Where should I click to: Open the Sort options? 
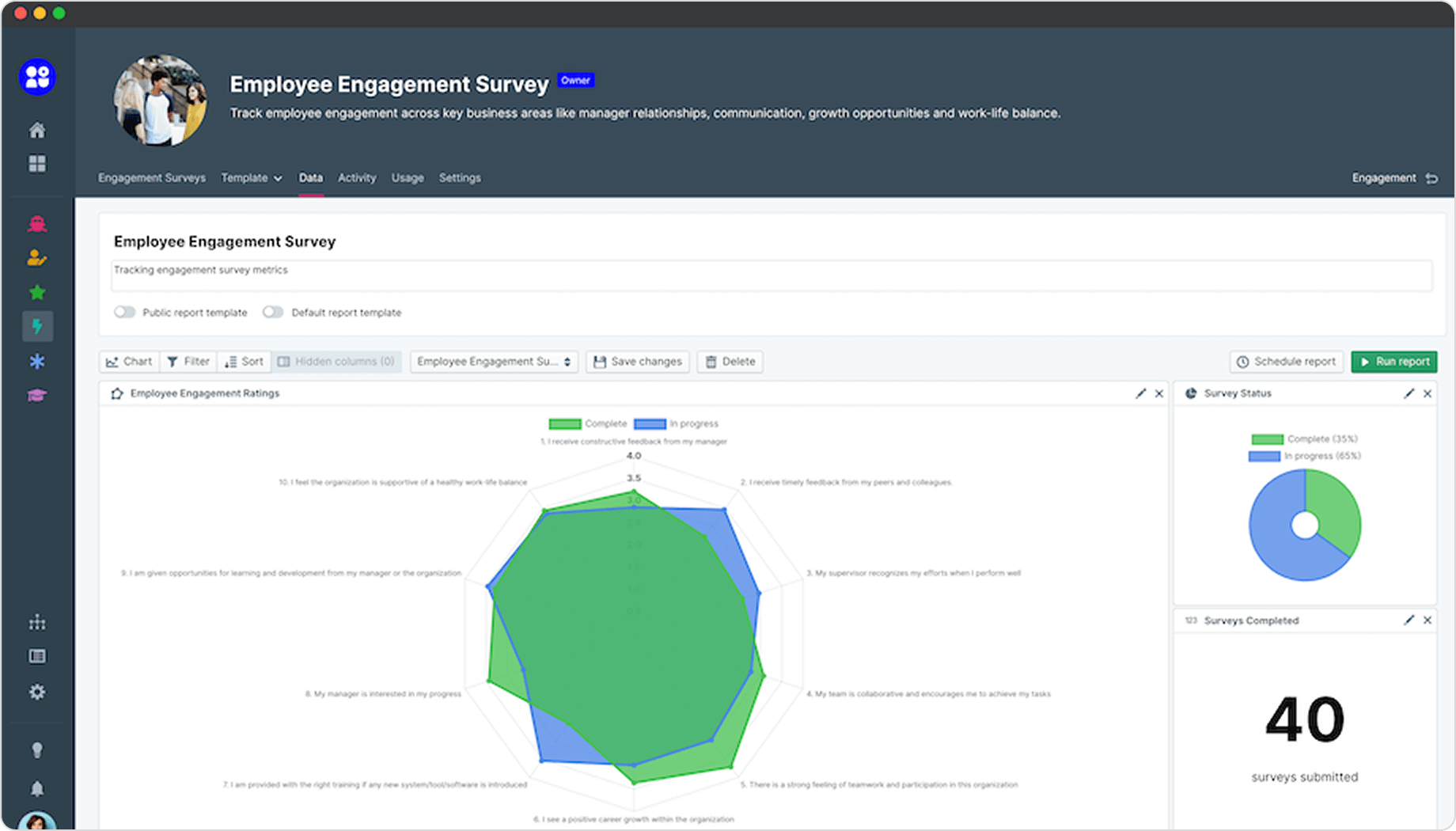[x=244, y=362]
